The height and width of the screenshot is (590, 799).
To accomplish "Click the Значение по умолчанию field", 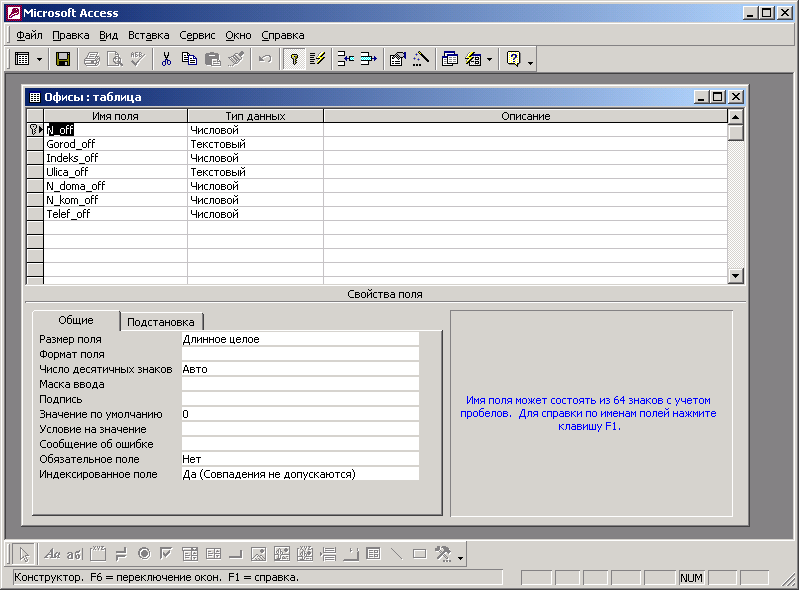I will (x=300, y=414).
